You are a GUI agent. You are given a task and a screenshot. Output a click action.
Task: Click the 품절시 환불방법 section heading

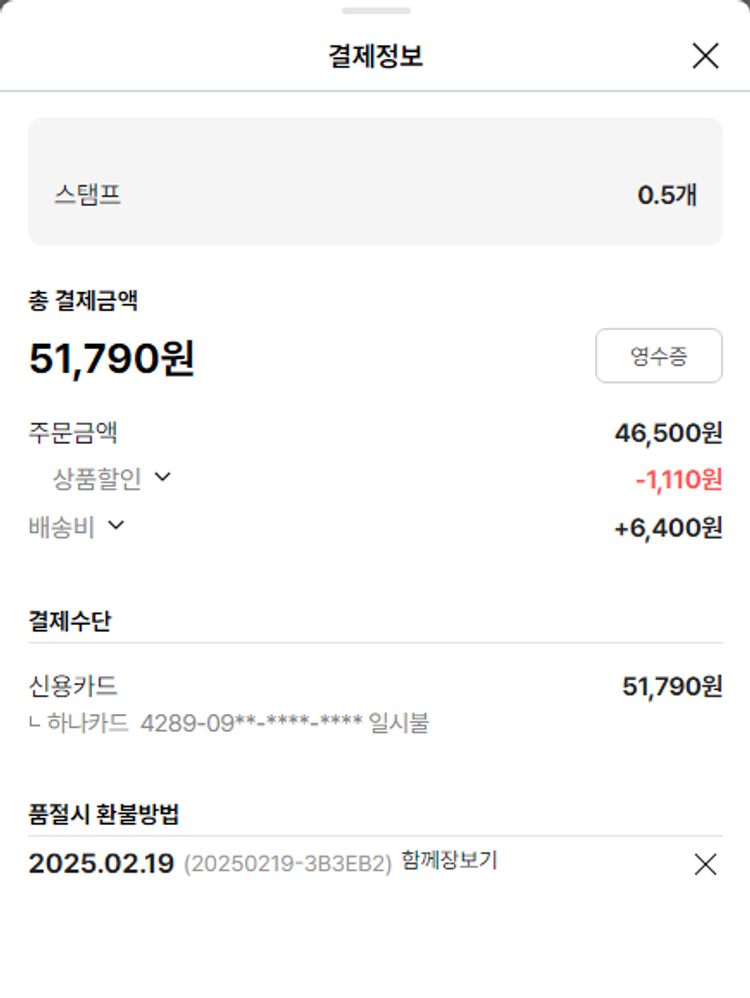[x=104, y=814]
